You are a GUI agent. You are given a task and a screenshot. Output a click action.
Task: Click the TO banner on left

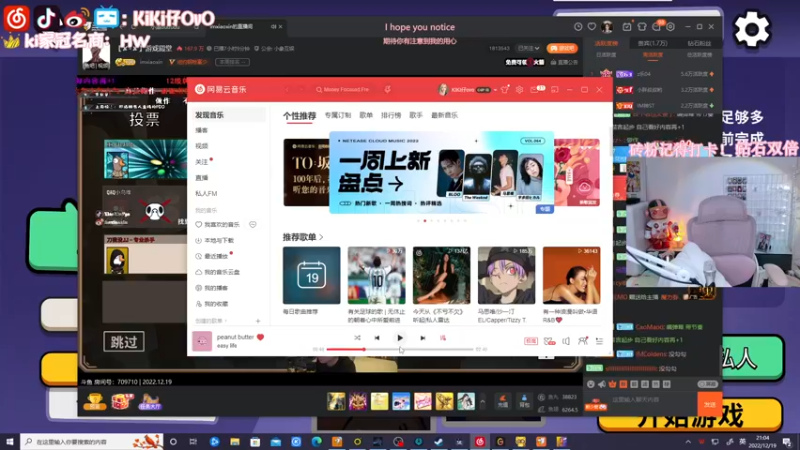[306, 172]
